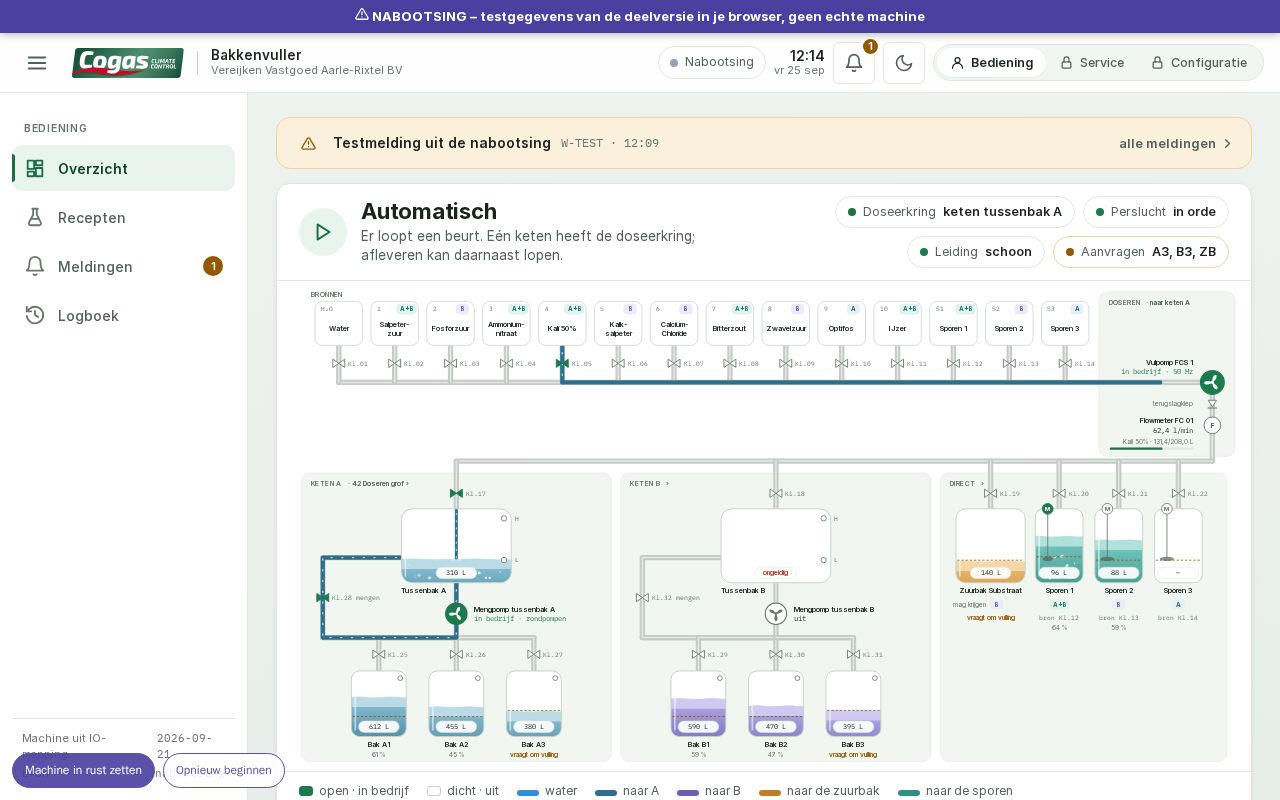Viewport: 1280px width, 800px height.
Task: Switch to dark mode via moon icon
Action: pyautogui.click(x=904, y=63)
